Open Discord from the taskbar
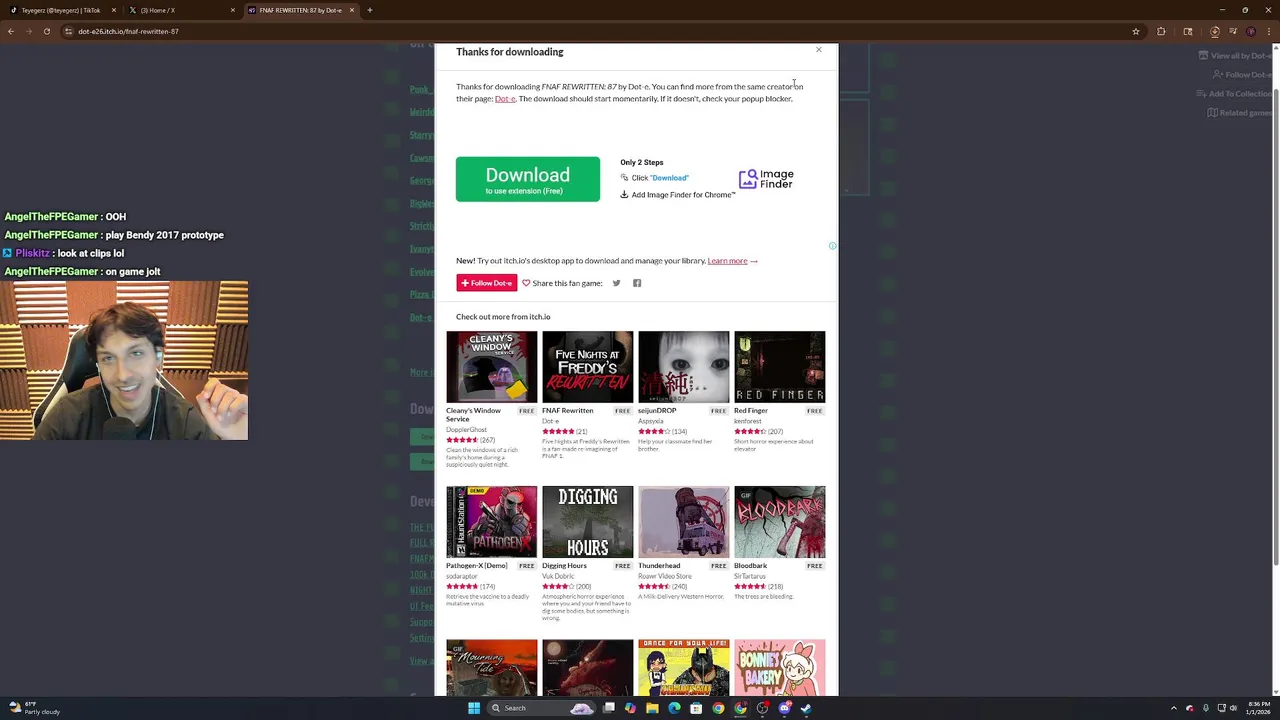The height and width of the screenshot is (720, 1280). point(784,708)
